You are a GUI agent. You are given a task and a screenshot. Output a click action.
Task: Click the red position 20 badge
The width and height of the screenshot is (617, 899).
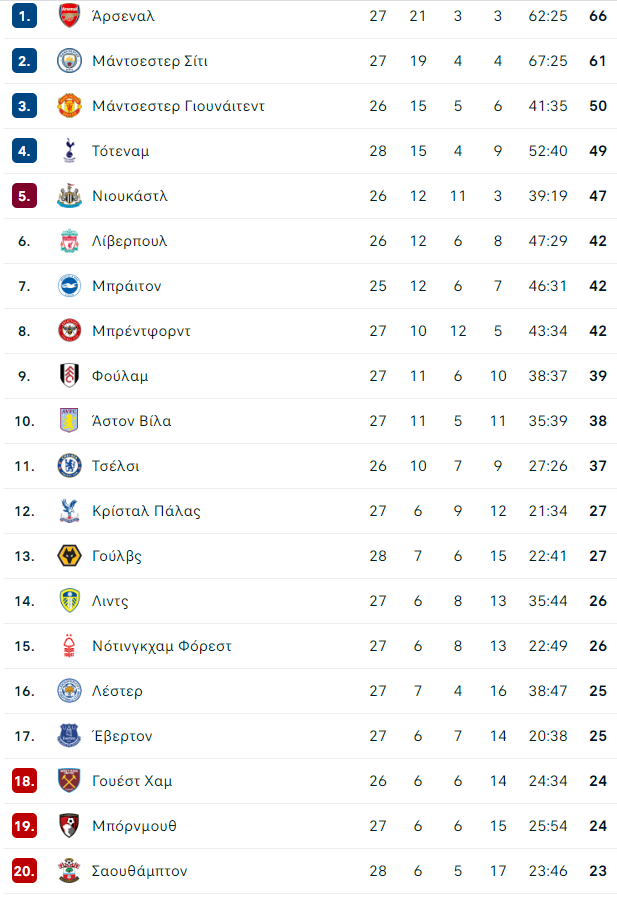coord(24,870)
